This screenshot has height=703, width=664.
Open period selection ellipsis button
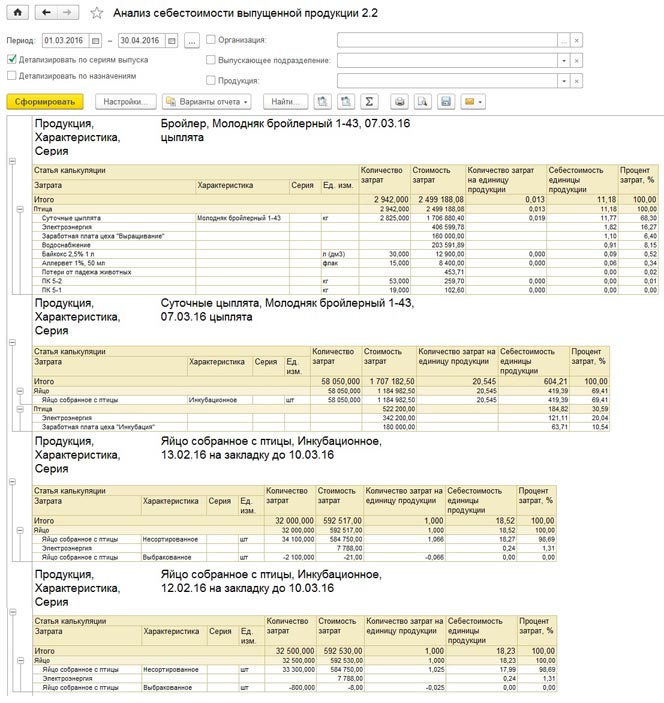tap(191, 41)
